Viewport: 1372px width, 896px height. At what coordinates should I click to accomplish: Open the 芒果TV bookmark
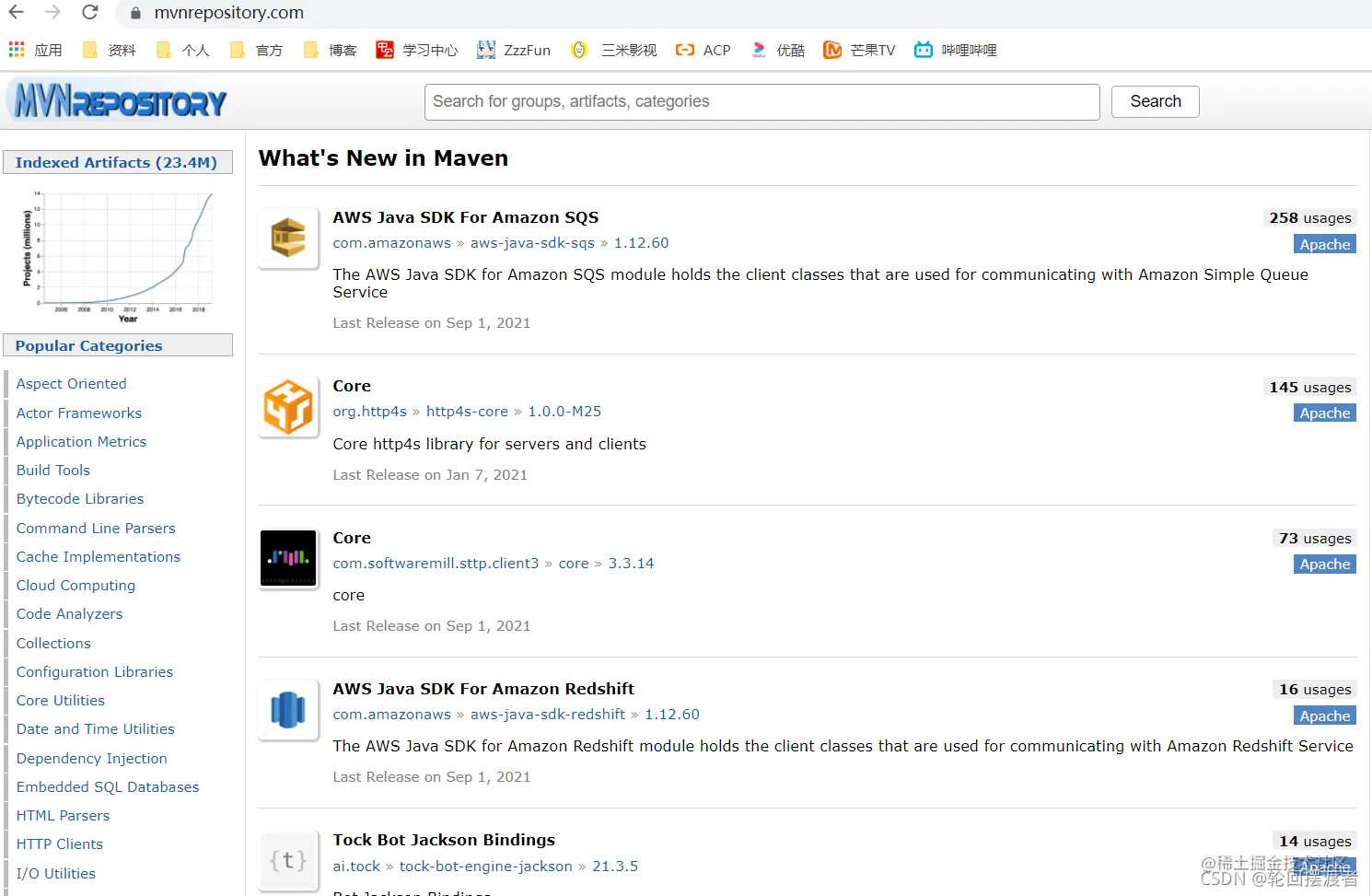859,50
